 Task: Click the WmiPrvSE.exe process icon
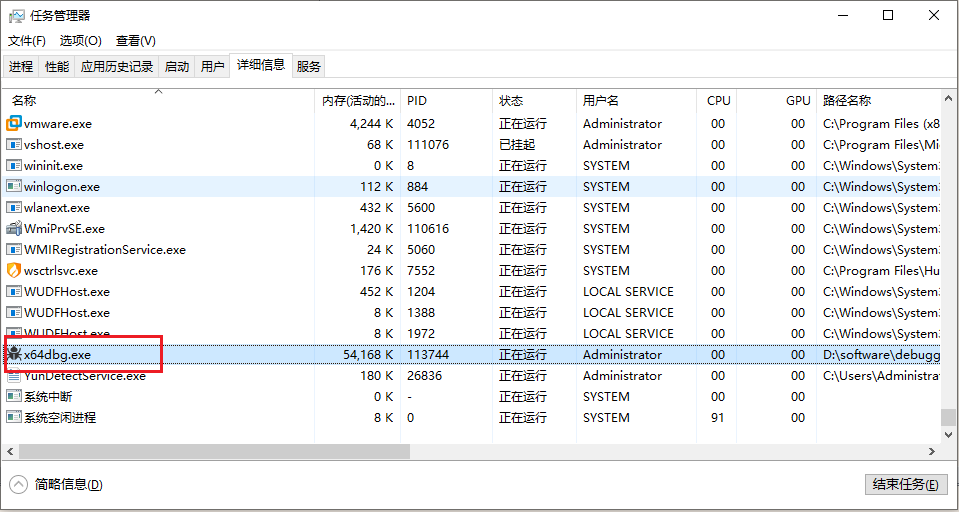click(14, 229)
